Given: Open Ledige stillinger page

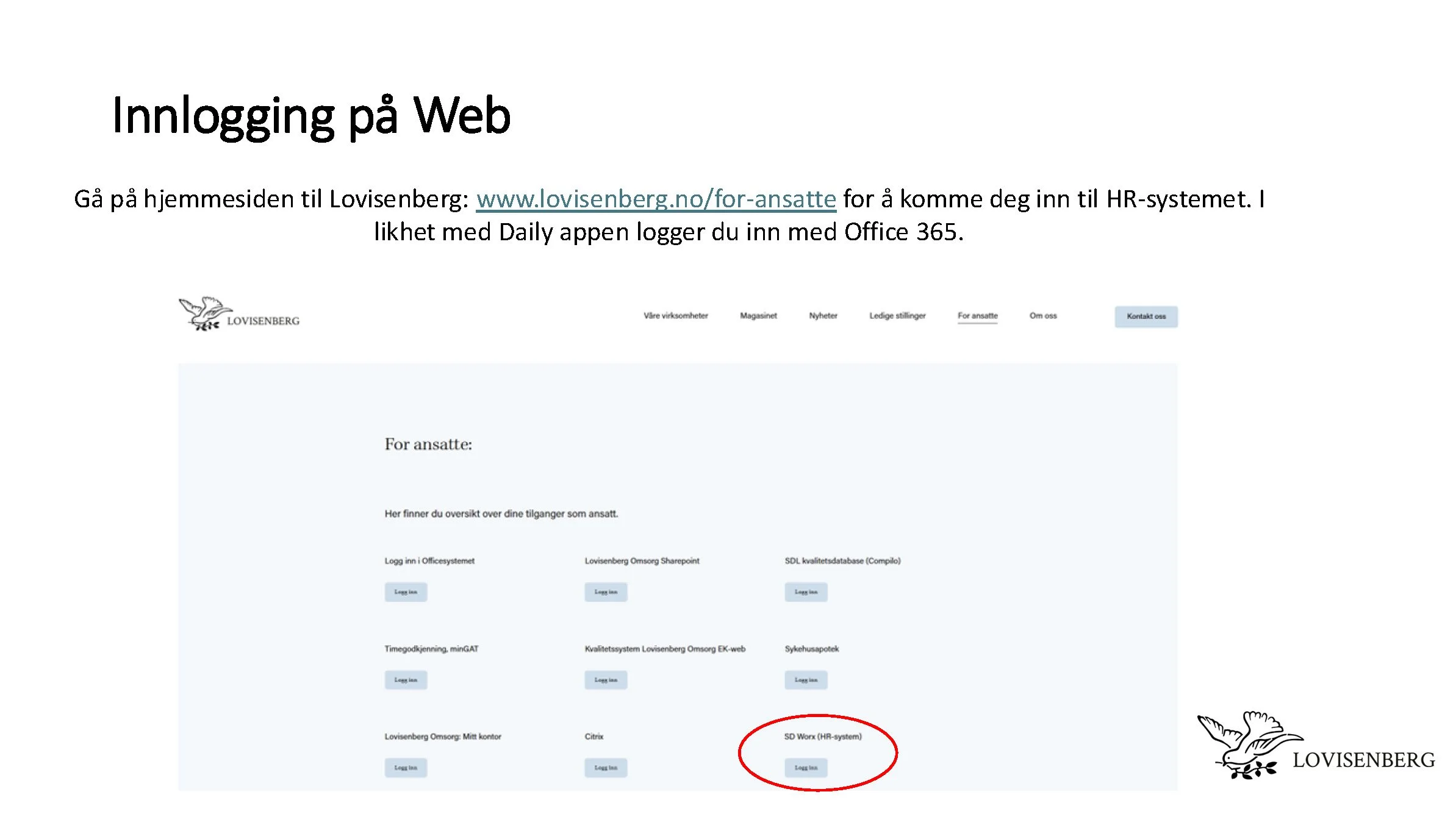Looking at the screenshot, I should 897,316.
